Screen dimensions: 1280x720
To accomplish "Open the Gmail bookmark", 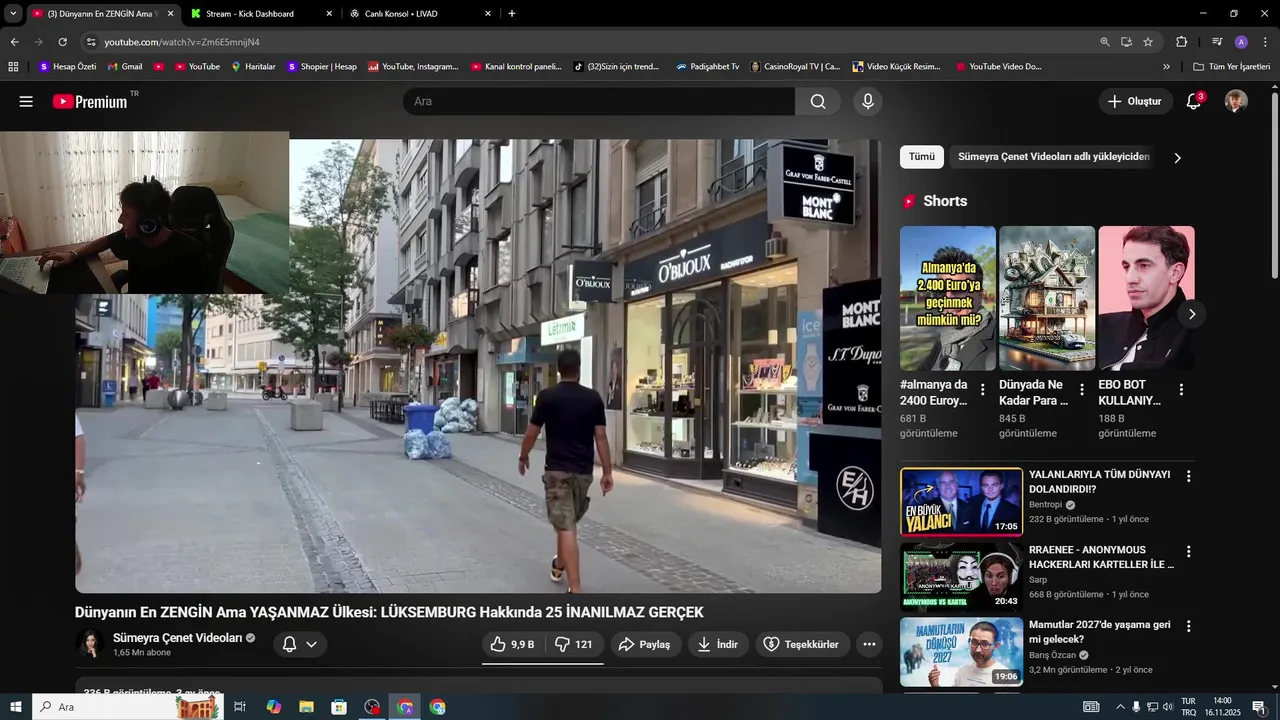I will (124, 67).
